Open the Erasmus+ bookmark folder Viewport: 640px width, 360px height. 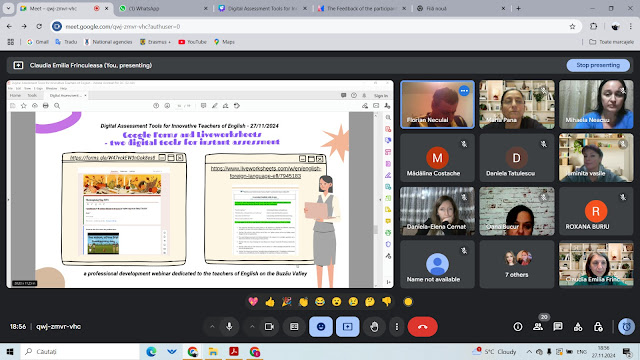155,42
